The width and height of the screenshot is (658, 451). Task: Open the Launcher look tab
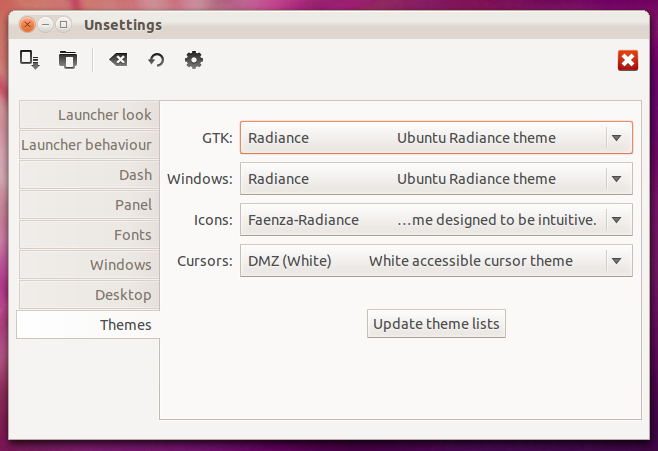pos(89,115)
